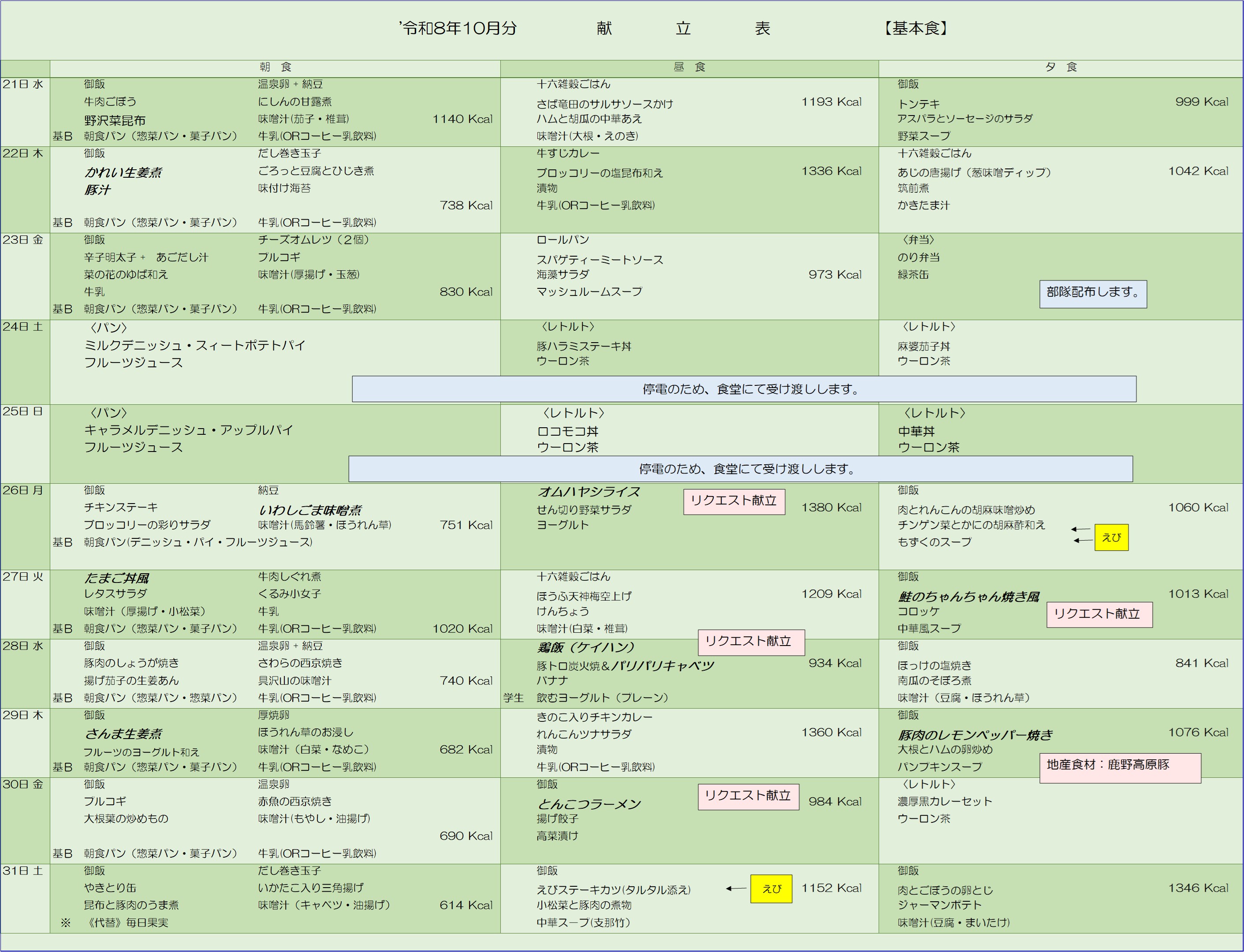Click 'のり弁当' in the 23日 dinner
This screenshot has width=1244, height=952.
click(919, 257)
